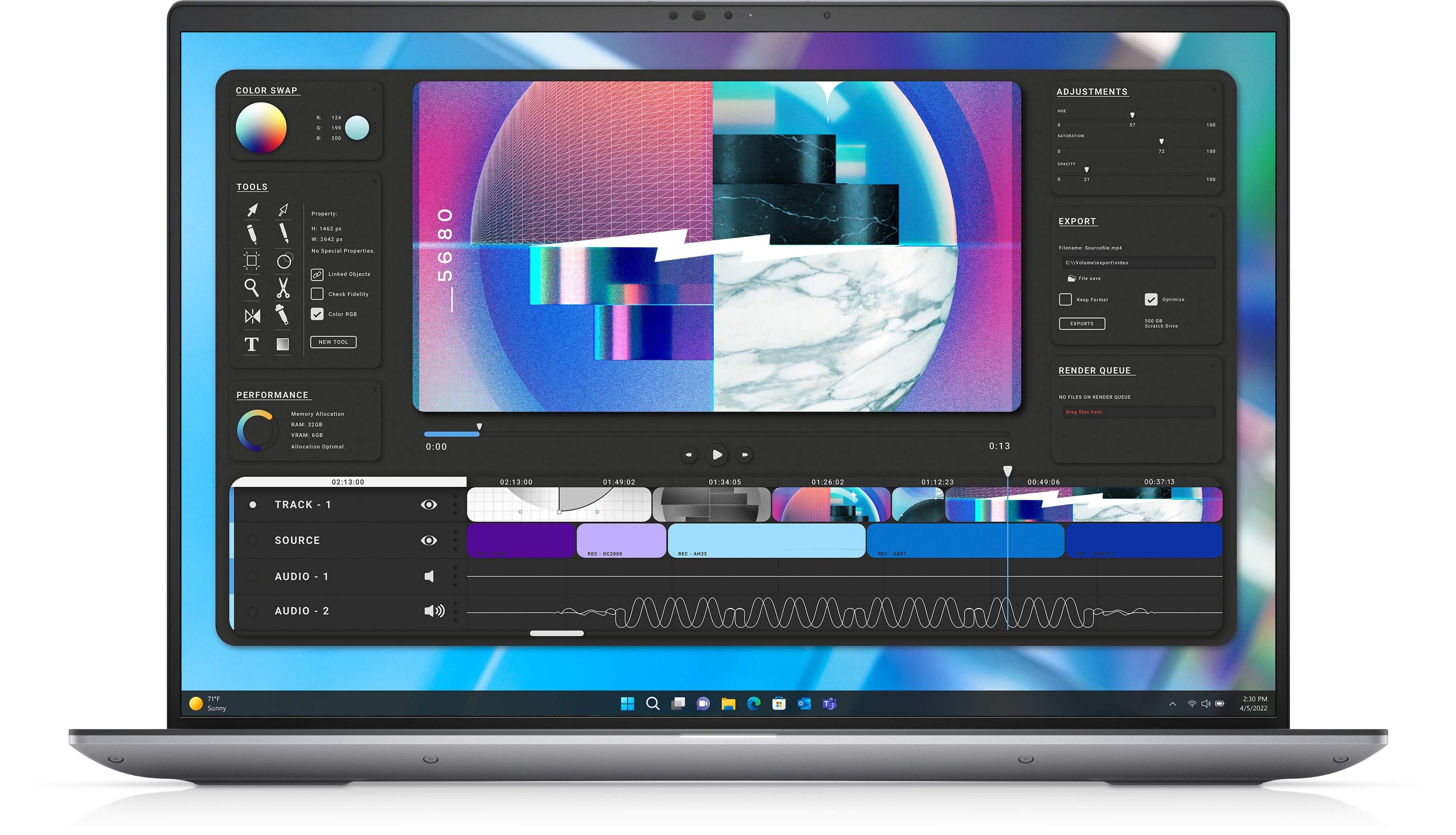Click the NEW TOOL button
Image resolution: width=1456 pixels, height=835 pixels.
[x=336, y=344]
